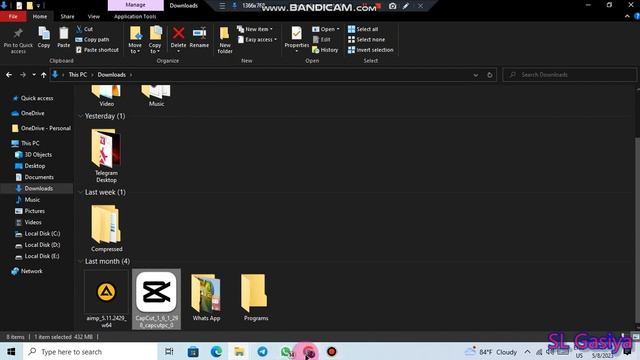Viewport: 640px width, 360px height.
Task: Open Task View from taskbar
Action: (169, 351)
